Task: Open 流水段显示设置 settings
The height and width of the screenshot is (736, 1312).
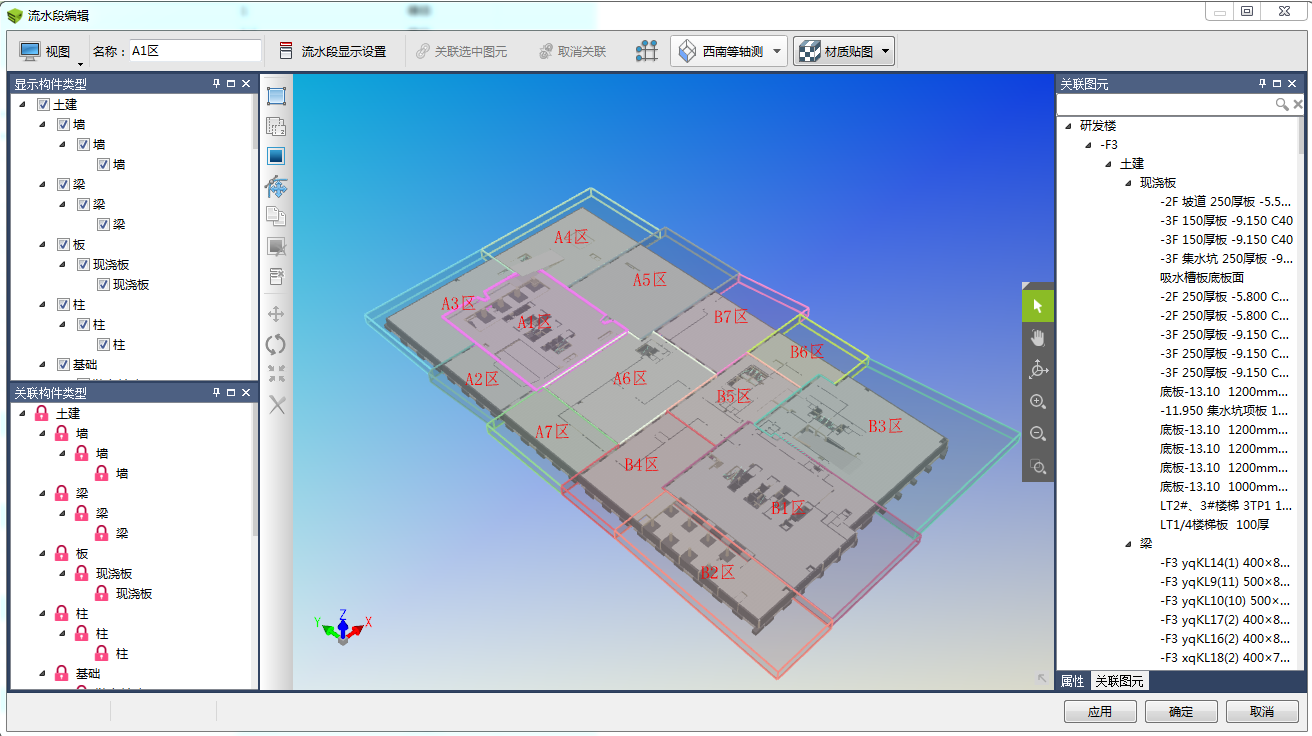Action: 332,51
